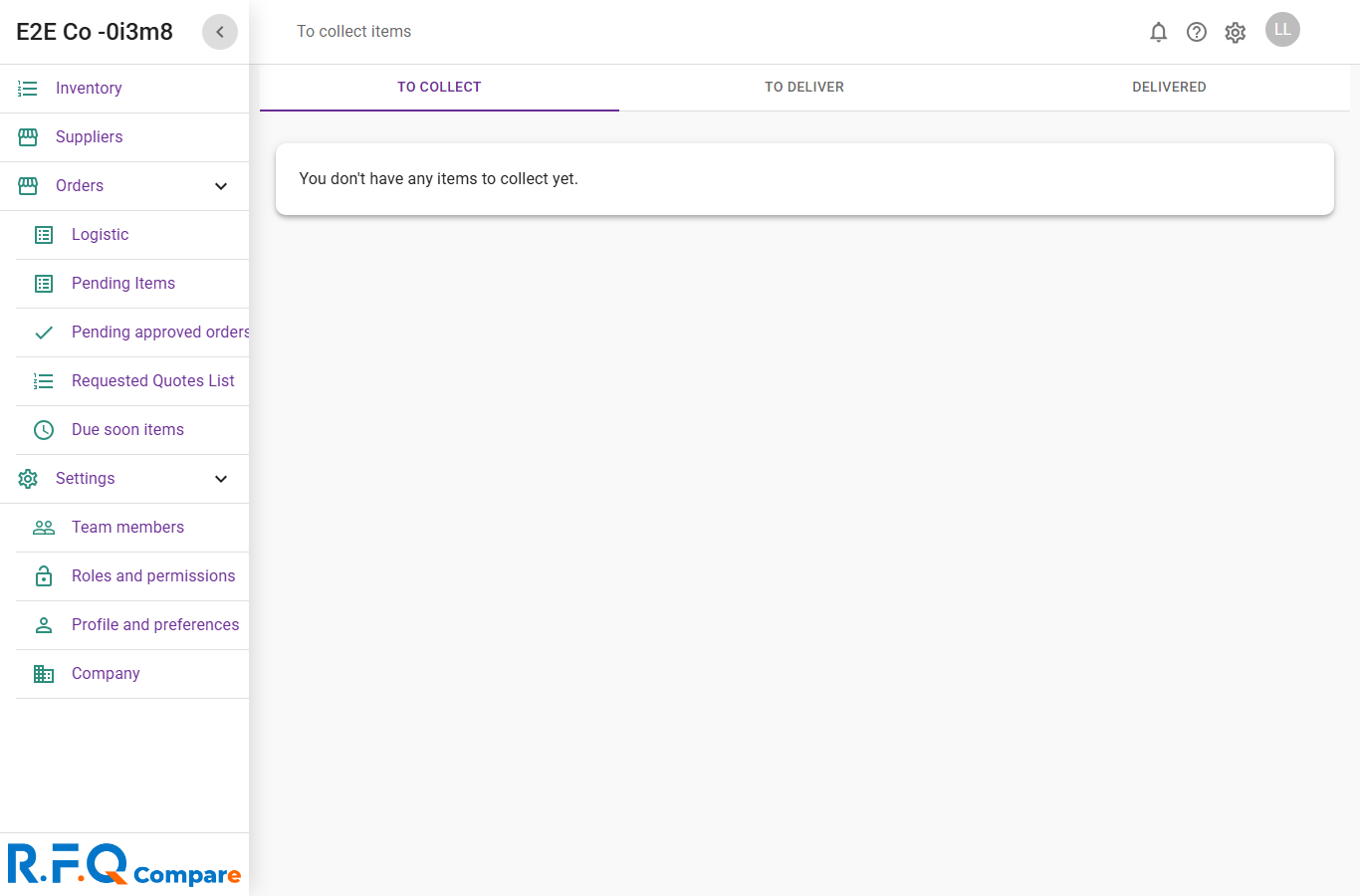Click the Logistic list icon
The image size is (1360, 896).
[44, 235]
